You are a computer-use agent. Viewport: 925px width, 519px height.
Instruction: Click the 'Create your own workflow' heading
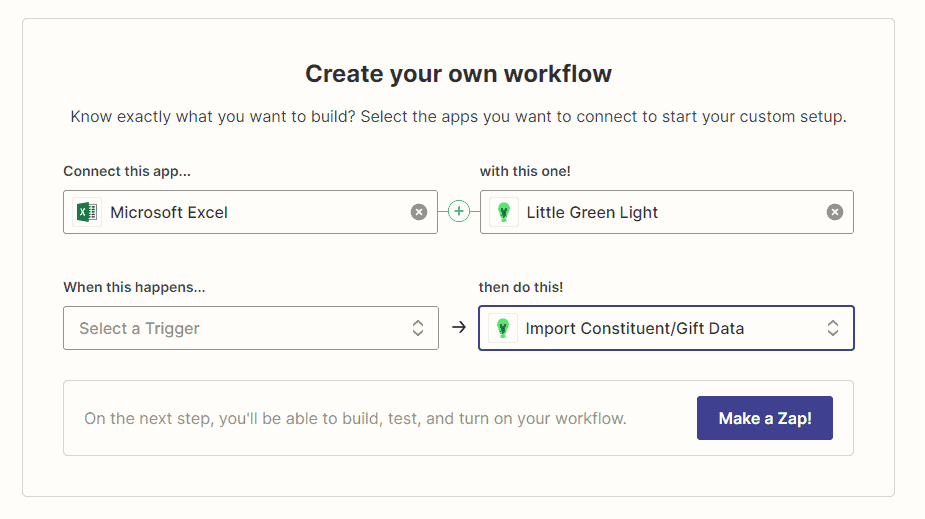[x=458, y=74]
